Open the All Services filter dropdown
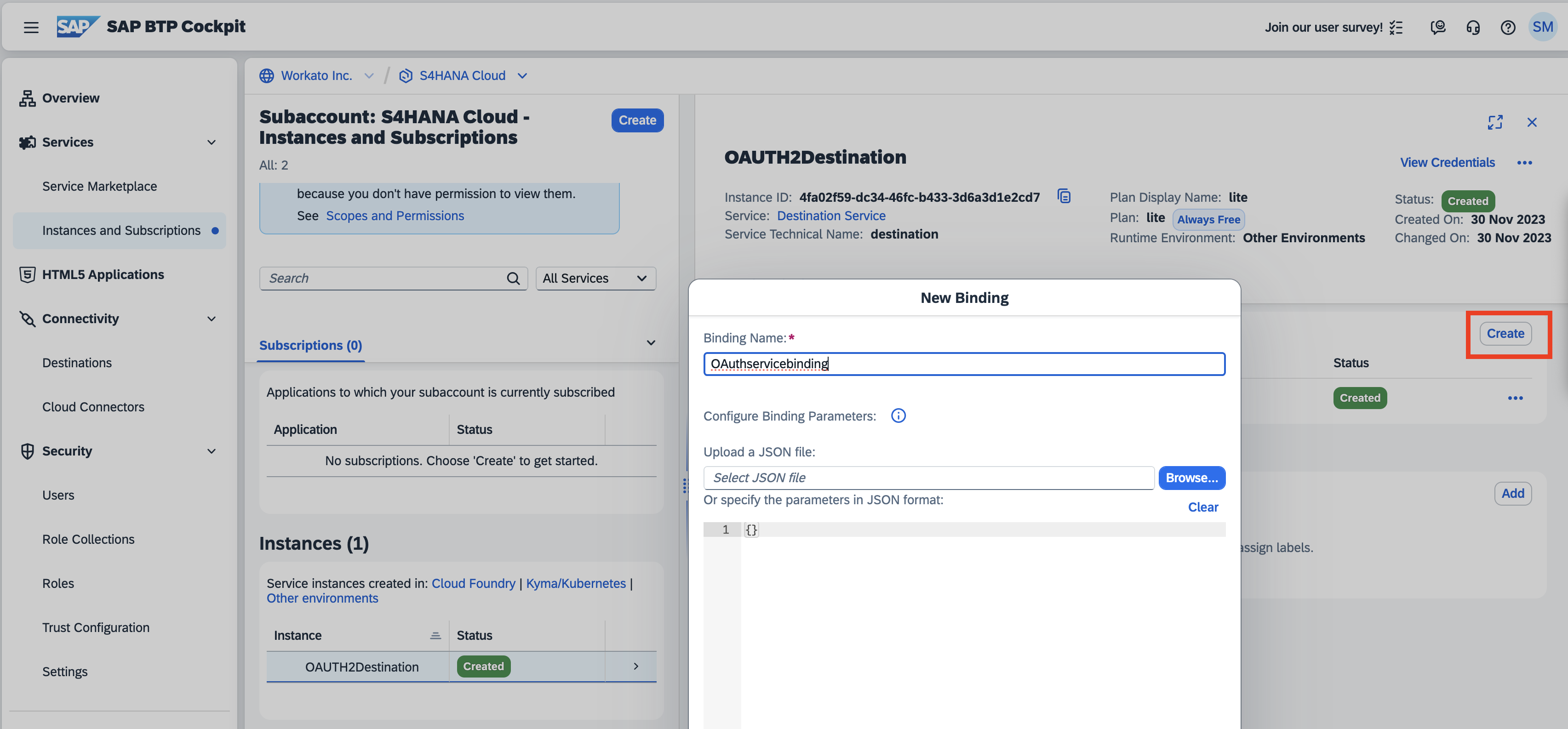Viewport: 1568px width, 729px height. pos(595,278)
